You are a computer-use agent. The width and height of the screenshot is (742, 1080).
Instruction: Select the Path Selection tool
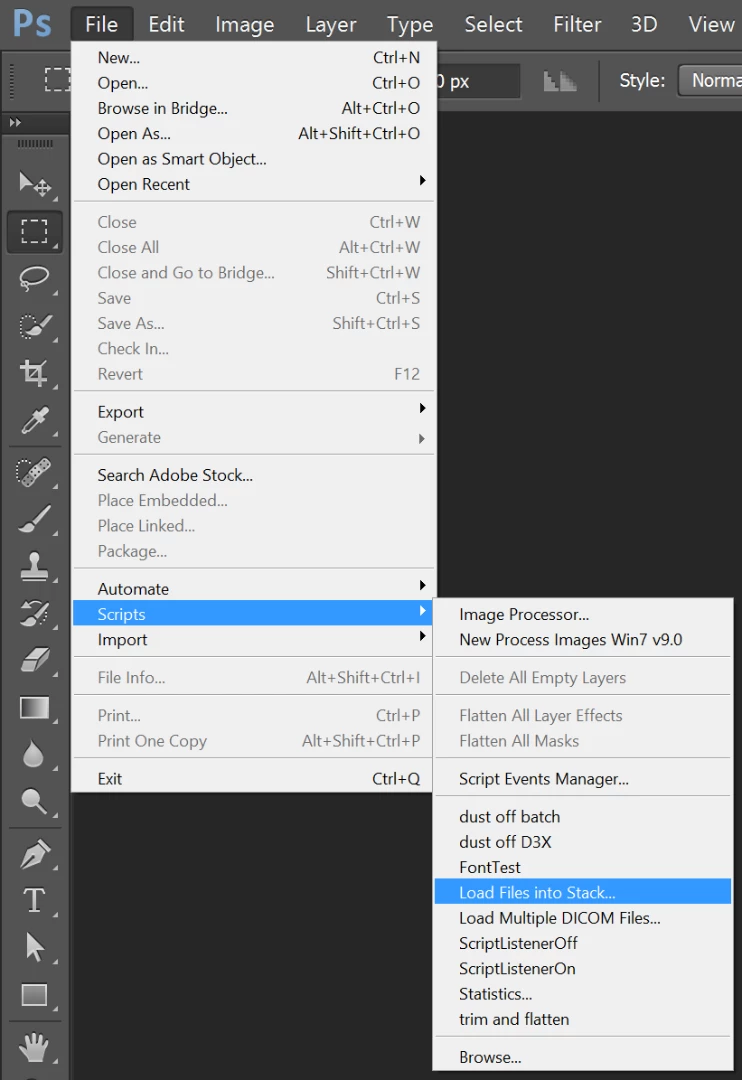(x=34, y=948)
